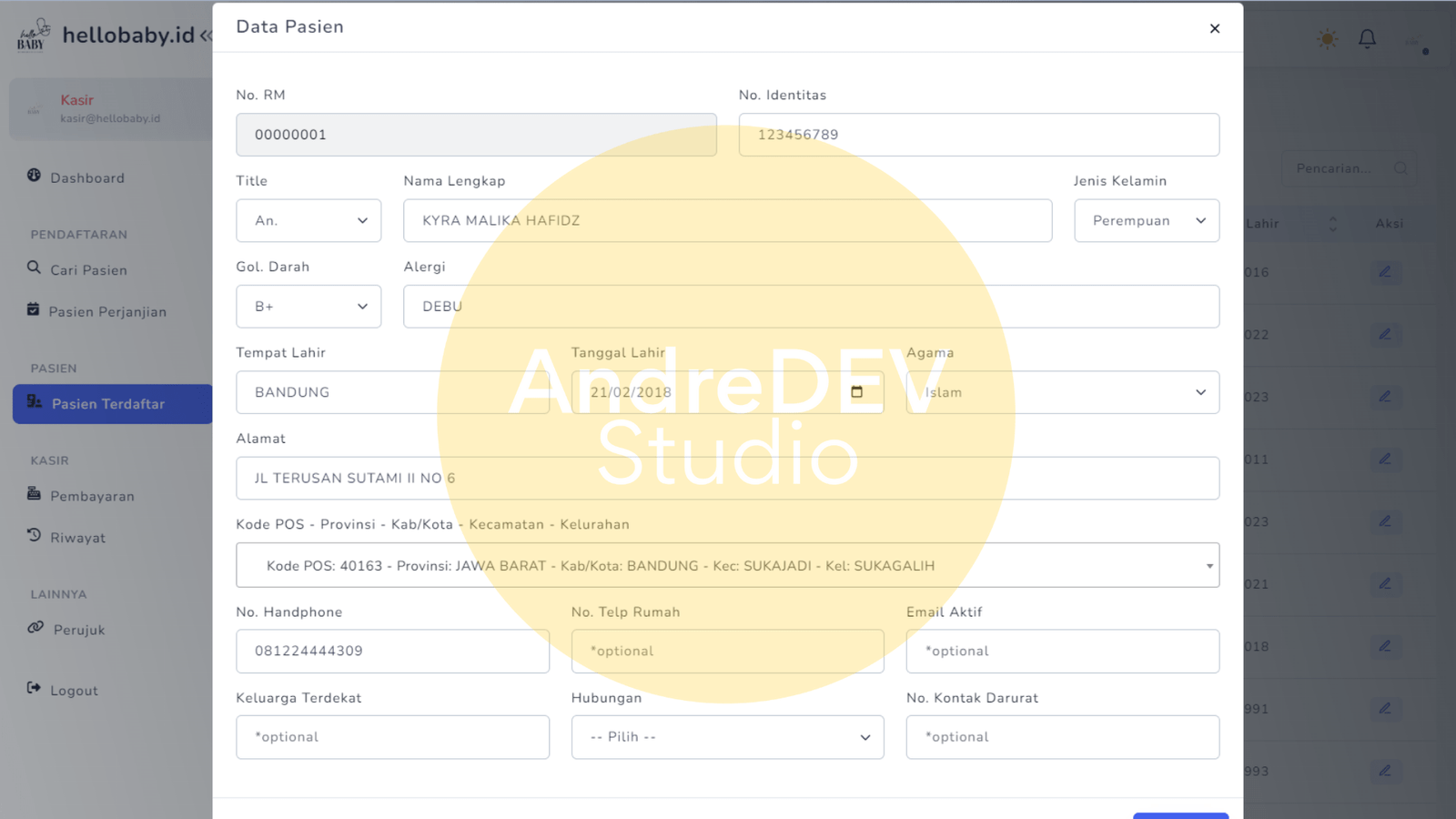Toggle sort arrows on Lahir column
1456x819 pixels.
point(1332,224)
